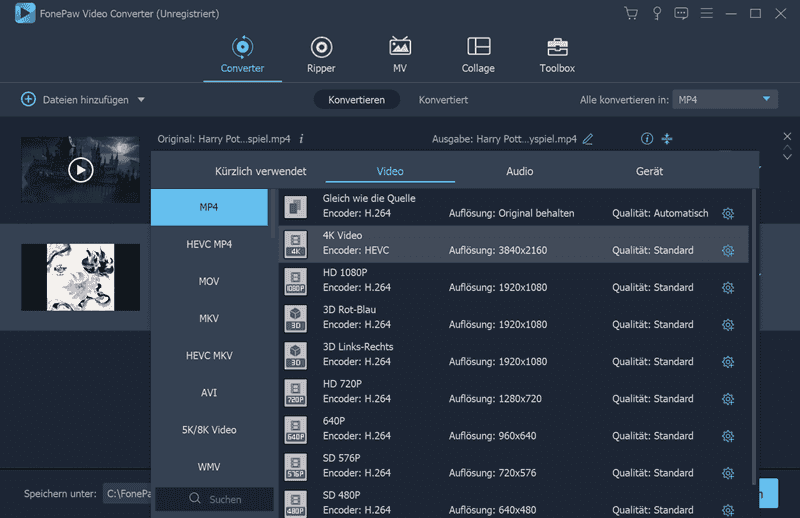Click the format list scrollbar
This screenshot has width=800, height=518.
click(x=273, y=213)
